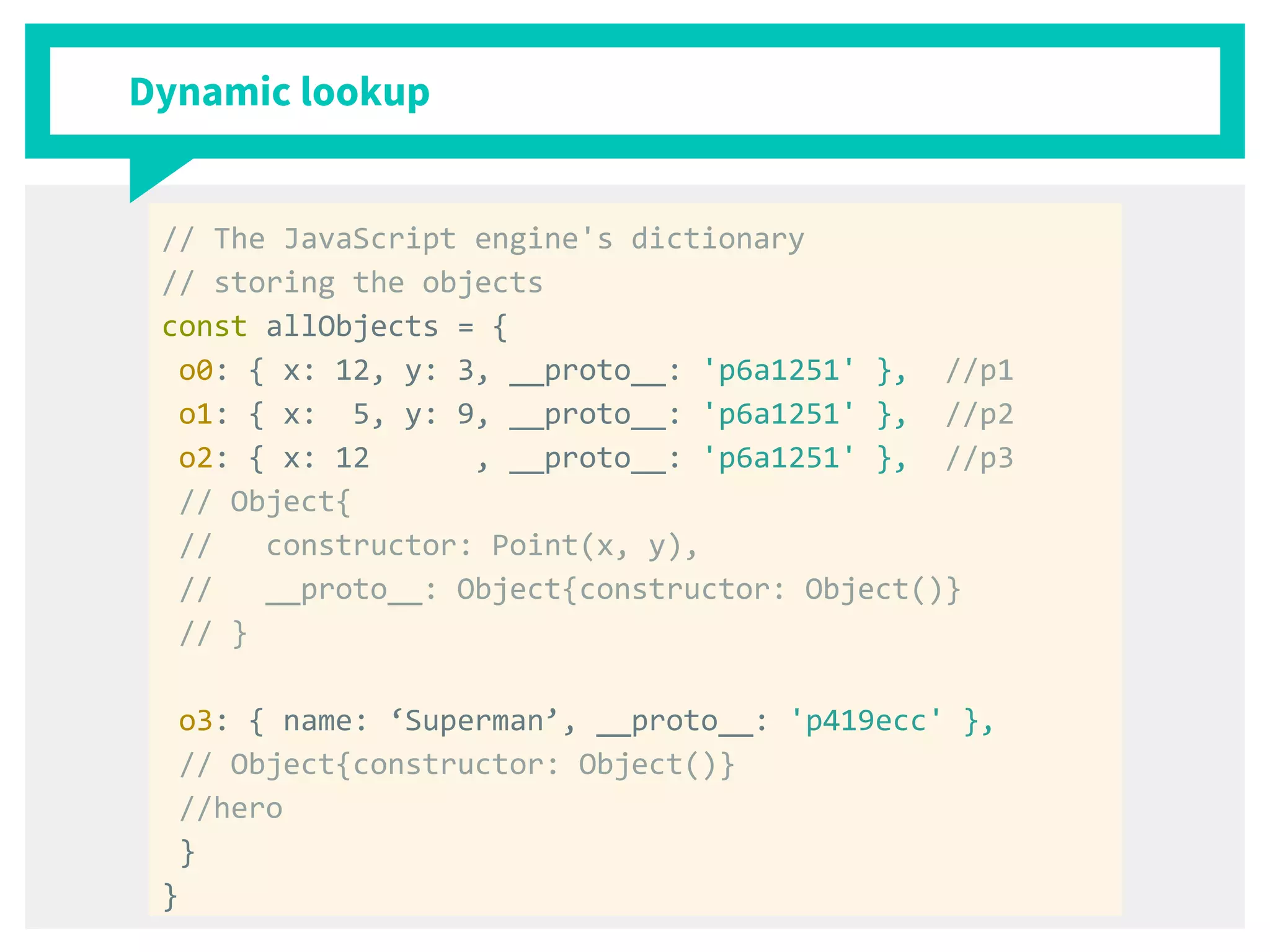Click the 'allObjects' variable name
Image resolution: width=1270 pixels, height=952 pixels.
pos(352,327)
